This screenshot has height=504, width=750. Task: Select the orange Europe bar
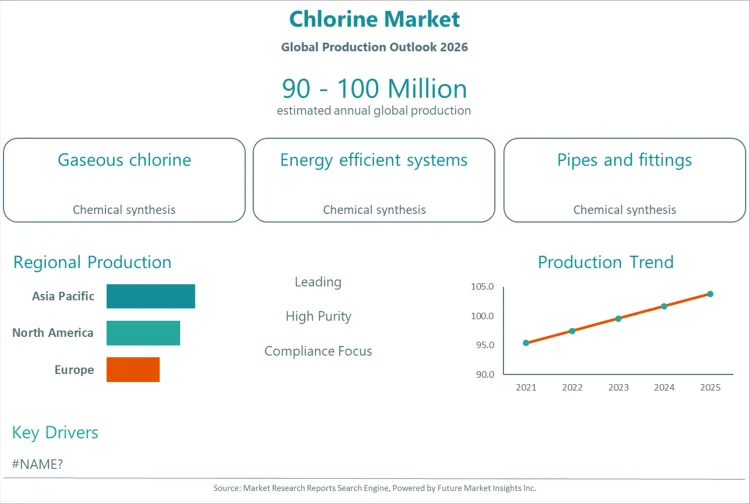click(133, 370)
